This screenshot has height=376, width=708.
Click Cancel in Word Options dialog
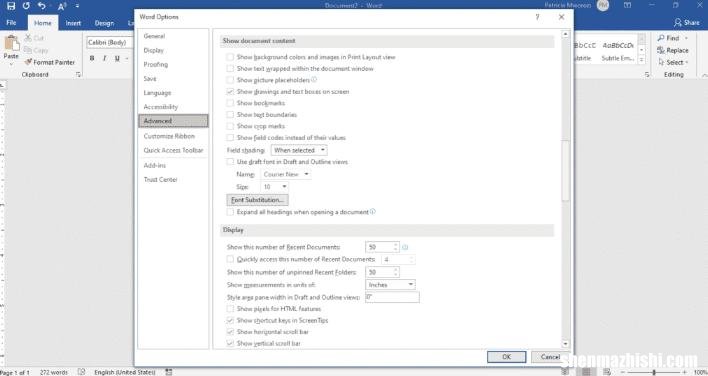[550, 357]
